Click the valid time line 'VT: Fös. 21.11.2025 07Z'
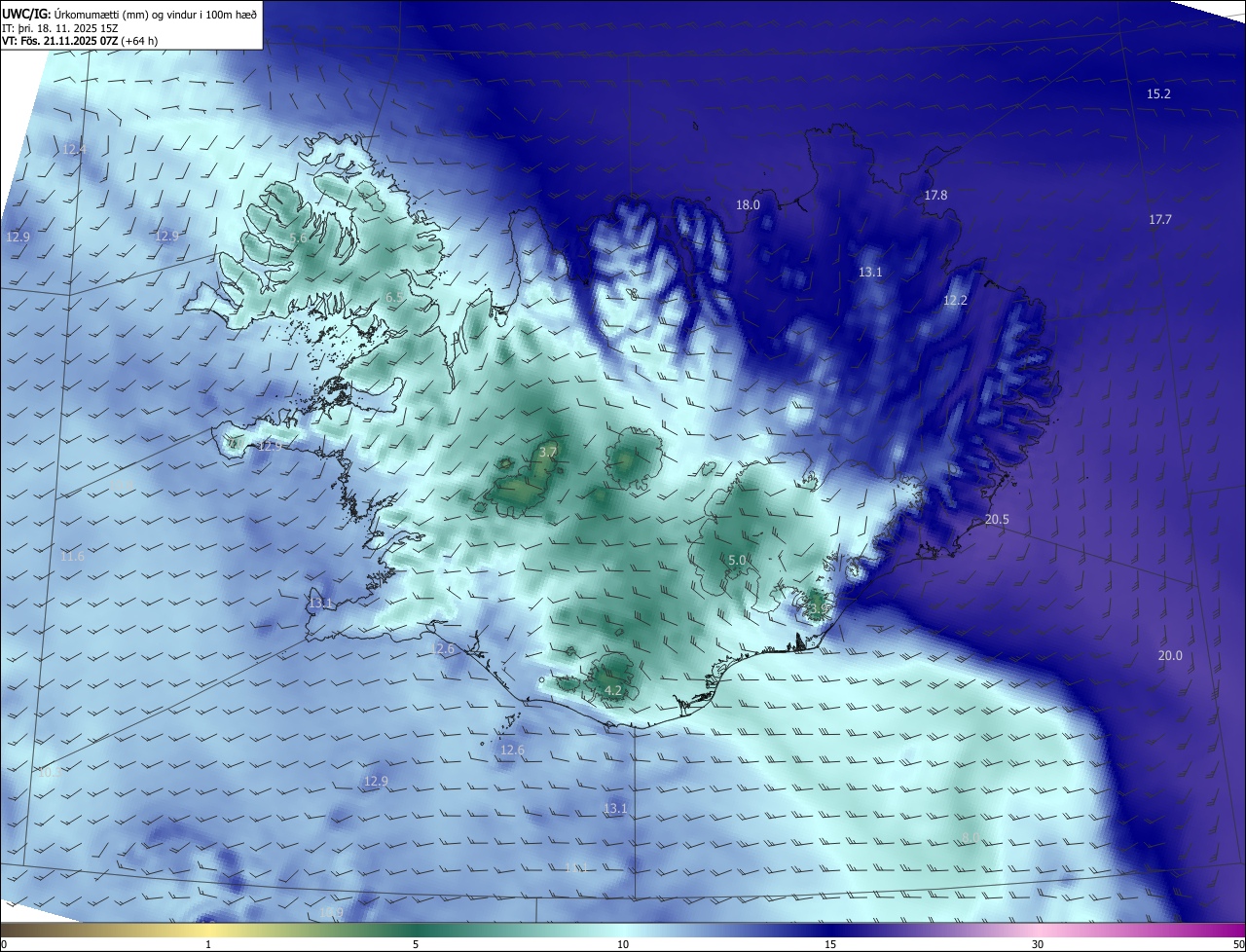 (60, 41)
